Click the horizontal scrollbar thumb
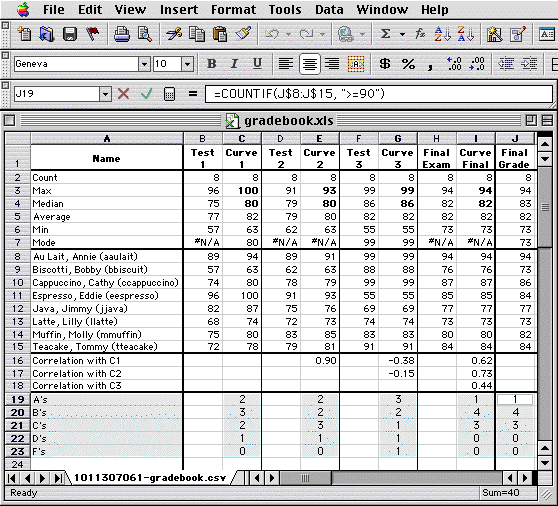 pyautogui.click(x=305, y=478)
